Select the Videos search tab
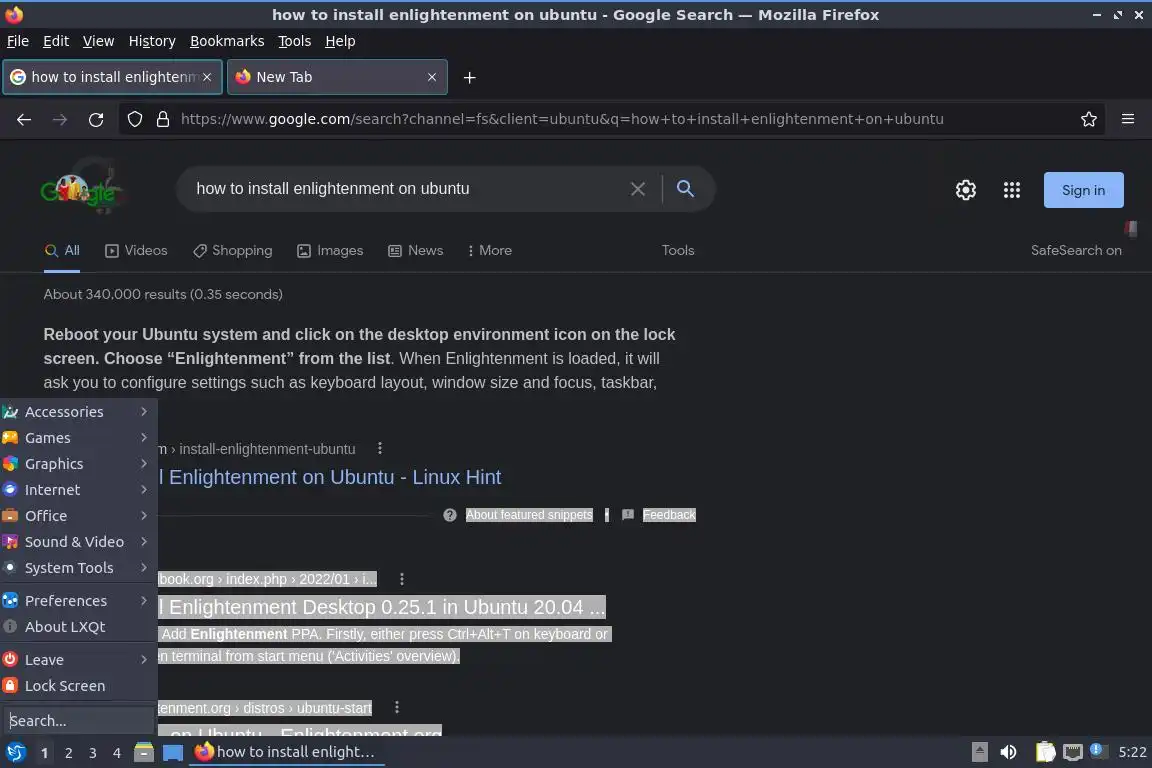 (137, 251)
